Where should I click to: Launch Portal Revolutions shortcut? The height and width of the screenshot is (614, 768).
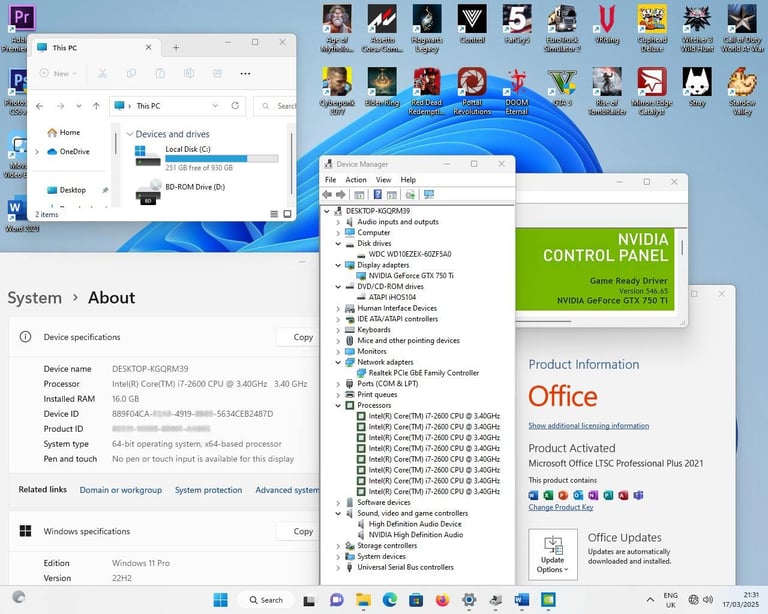[x=472, y=91]
